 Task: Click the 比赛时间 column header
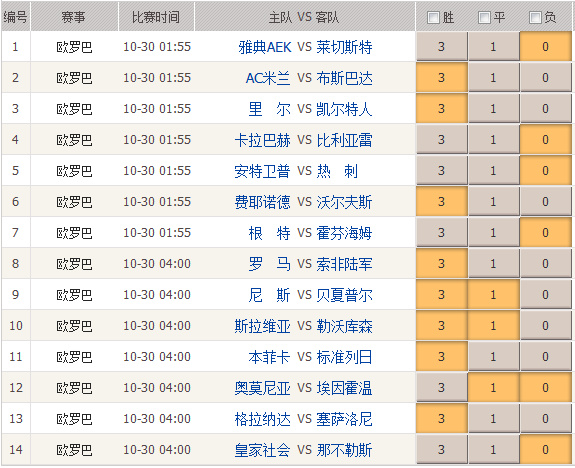(x=156, y=17)
